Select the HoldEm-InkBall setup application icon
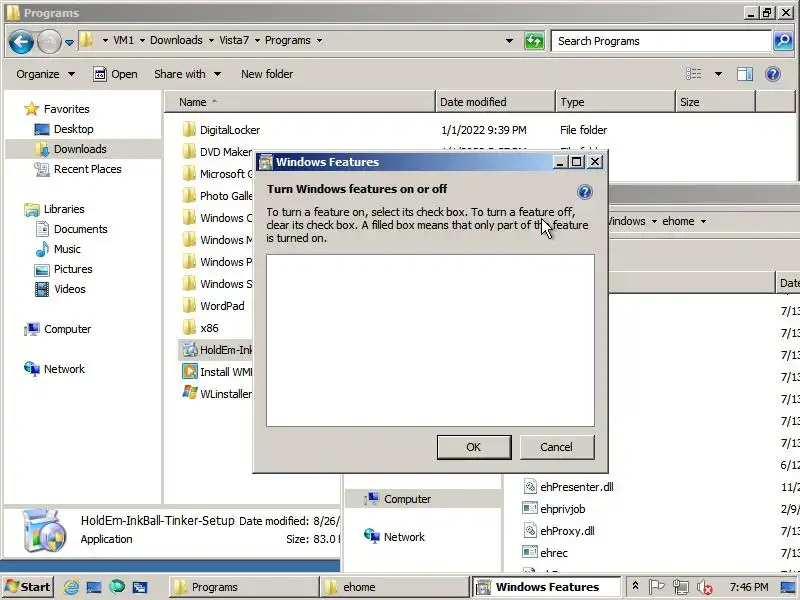800x600 pixels. (x=190, y=350)
